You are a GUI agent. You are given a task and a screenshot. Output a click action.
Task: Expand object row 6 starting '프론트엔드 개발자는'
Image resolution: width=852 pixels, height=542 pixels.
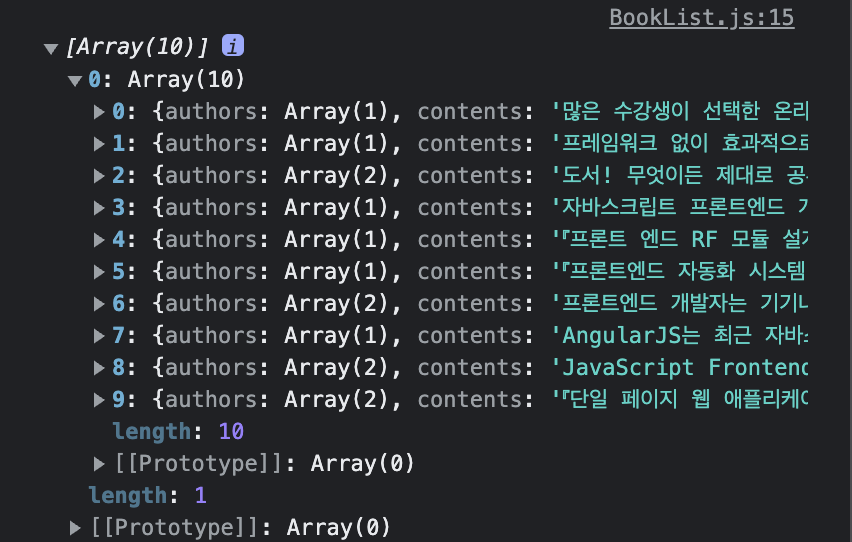pos(99,304)
